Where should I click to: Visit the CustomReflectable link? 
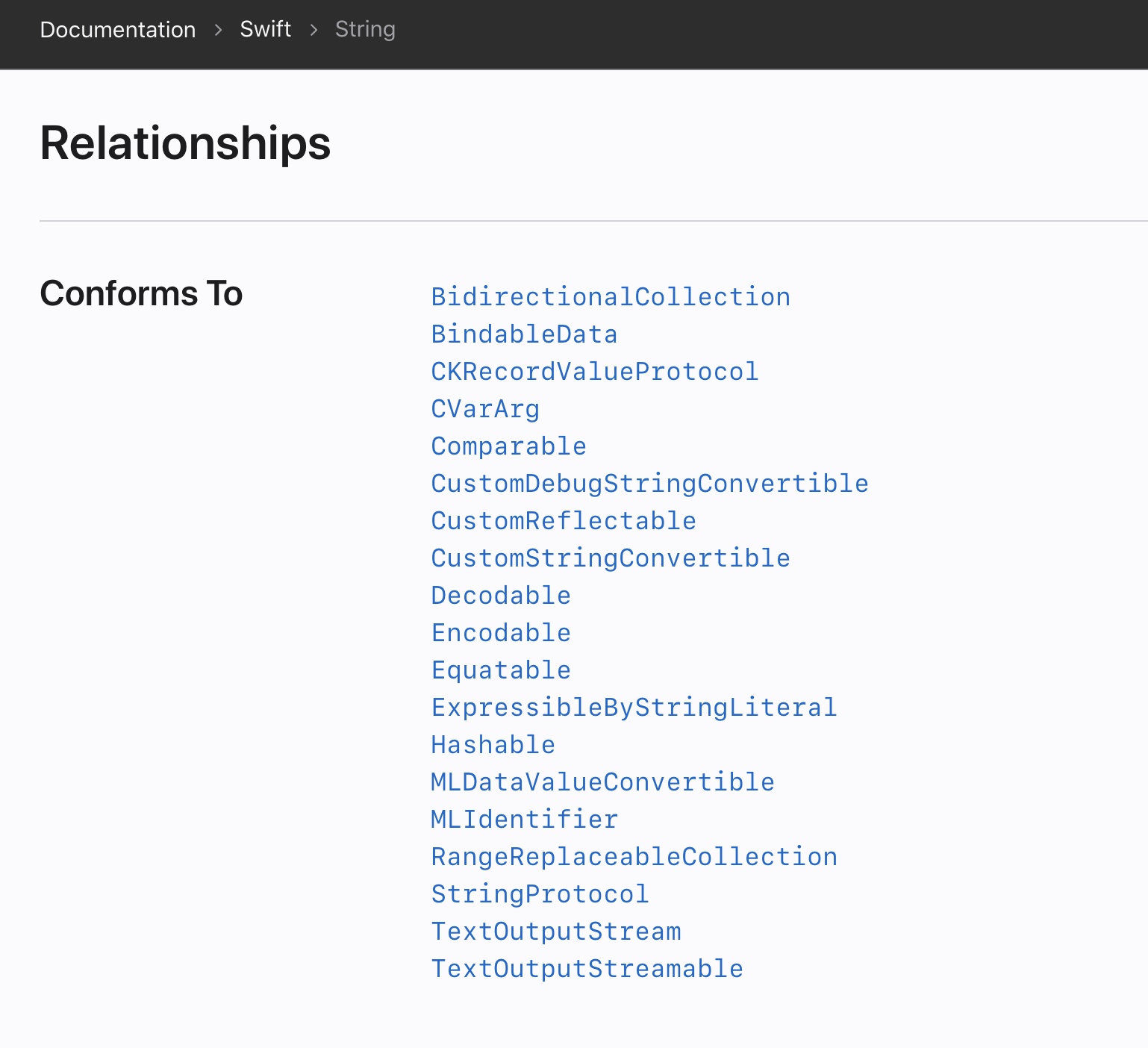tap(564, 521)
